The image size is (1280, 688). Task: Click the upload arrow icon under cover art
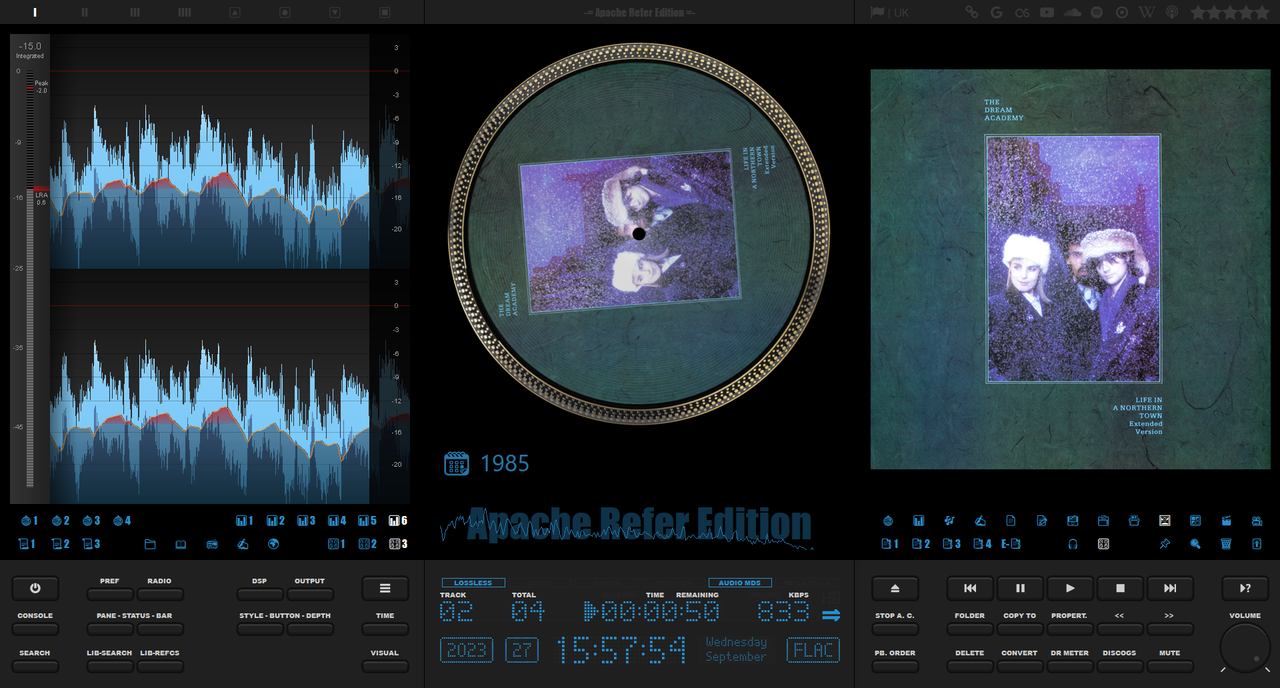tap(1257, 544)
